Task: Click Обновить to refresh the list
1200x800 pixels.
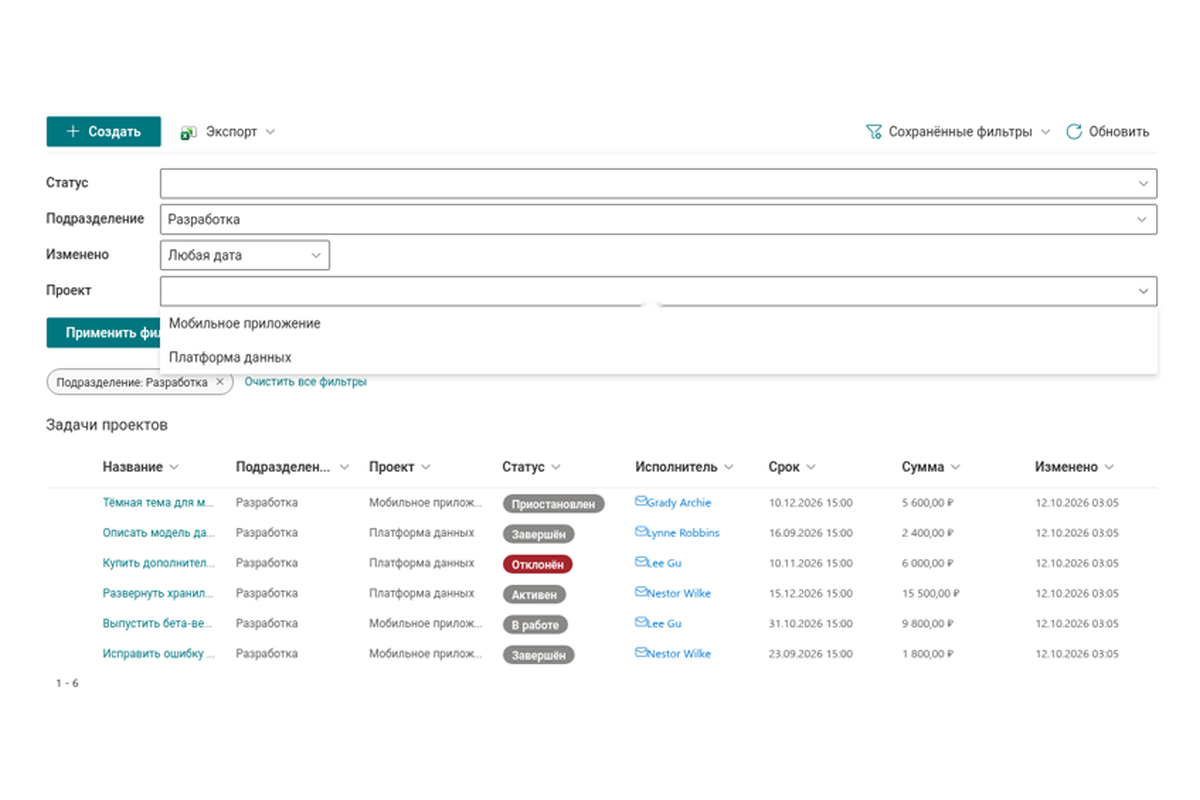Action: [1108, 132]
